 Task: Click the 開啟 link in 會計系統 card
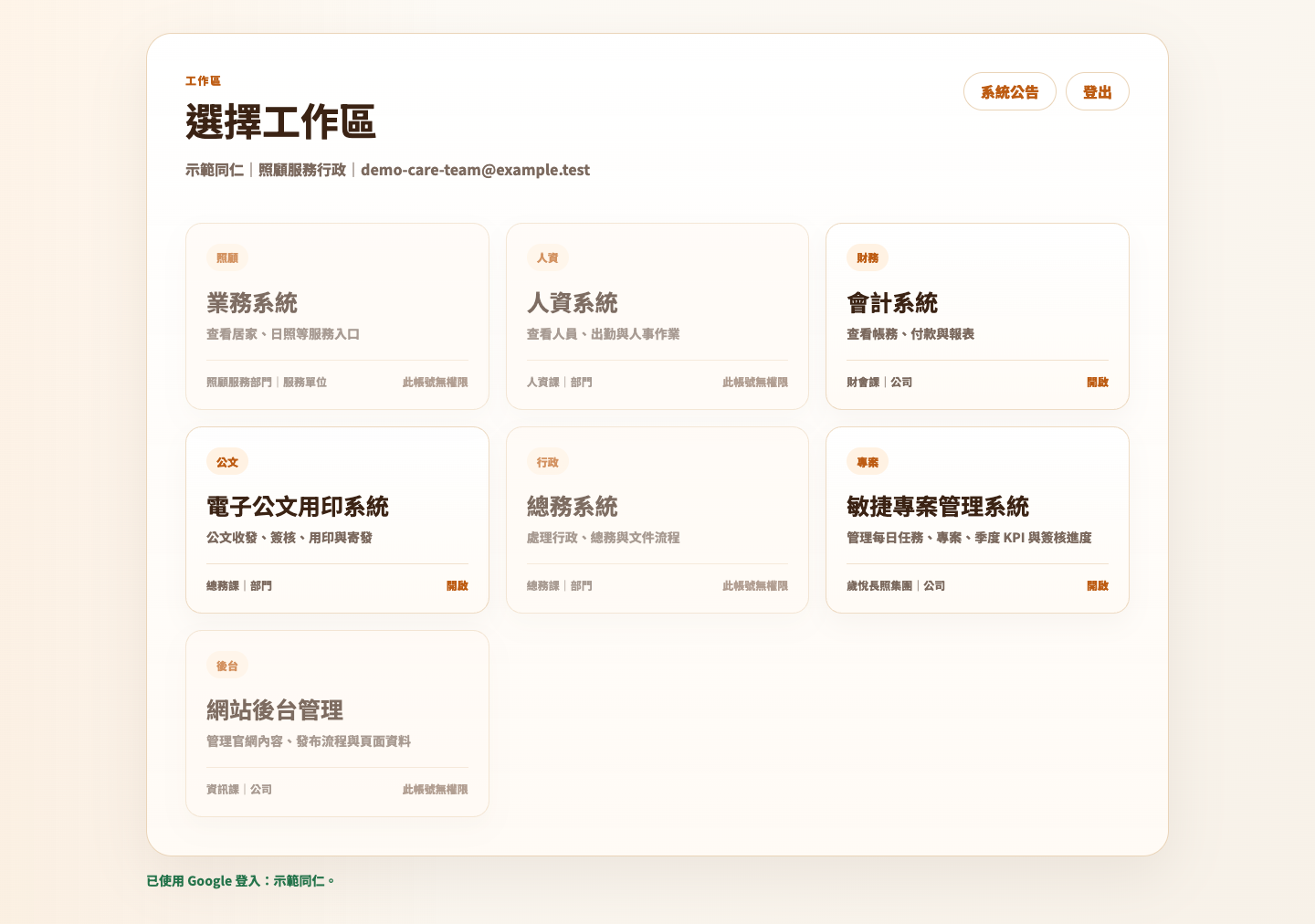tap(1098, 383)
